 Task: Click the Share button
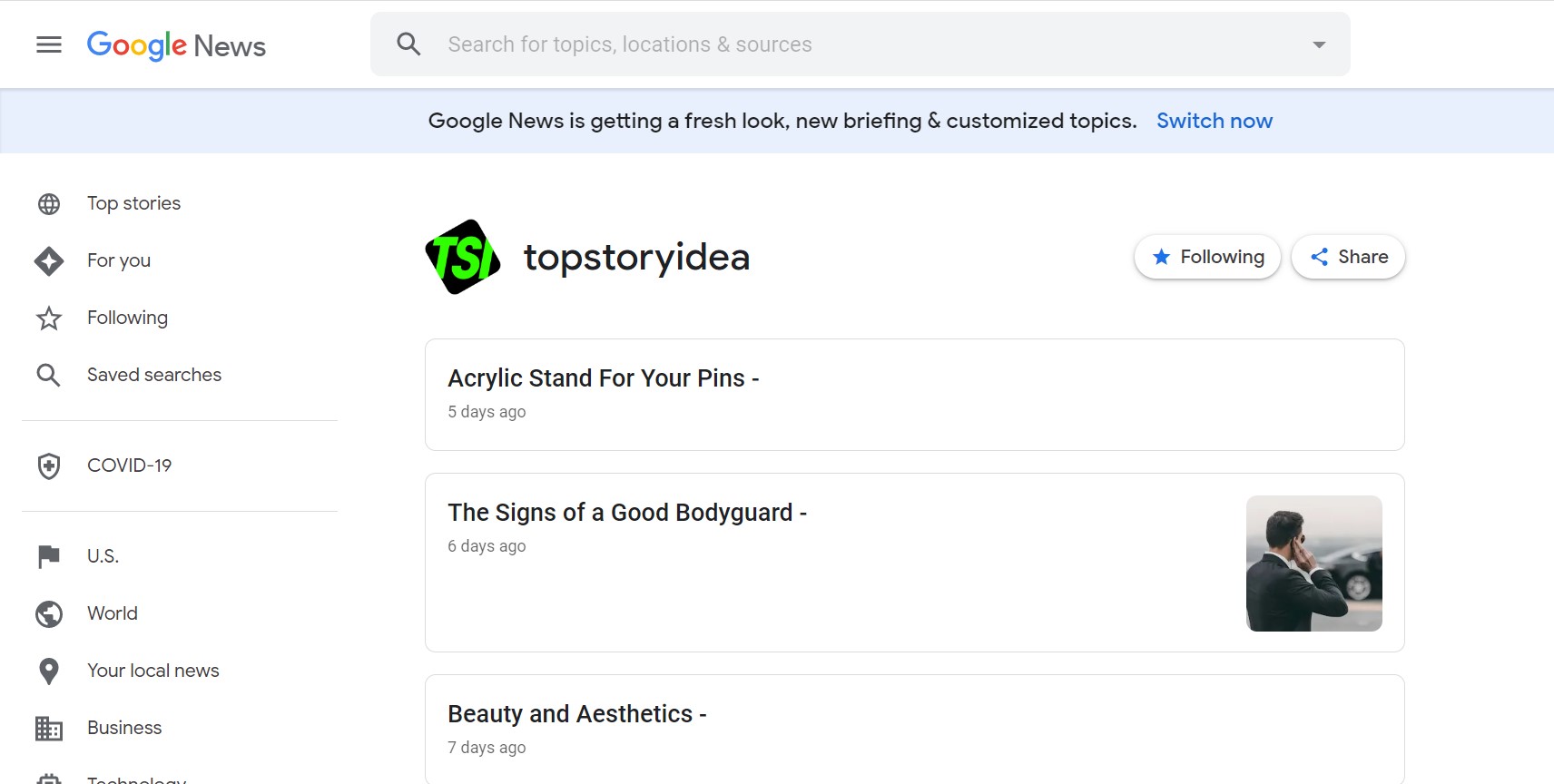[x=1348, y=257]
